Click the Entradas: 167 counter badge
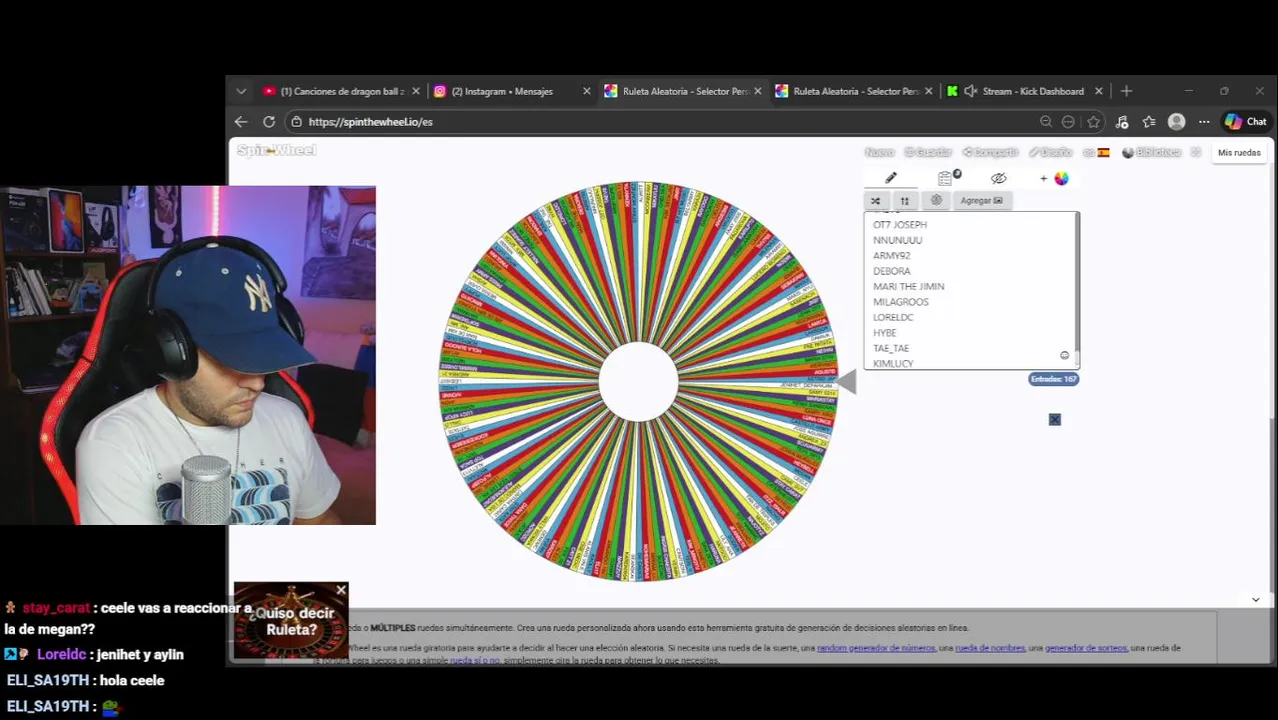1278x720 pixels. click(1054, 379)
